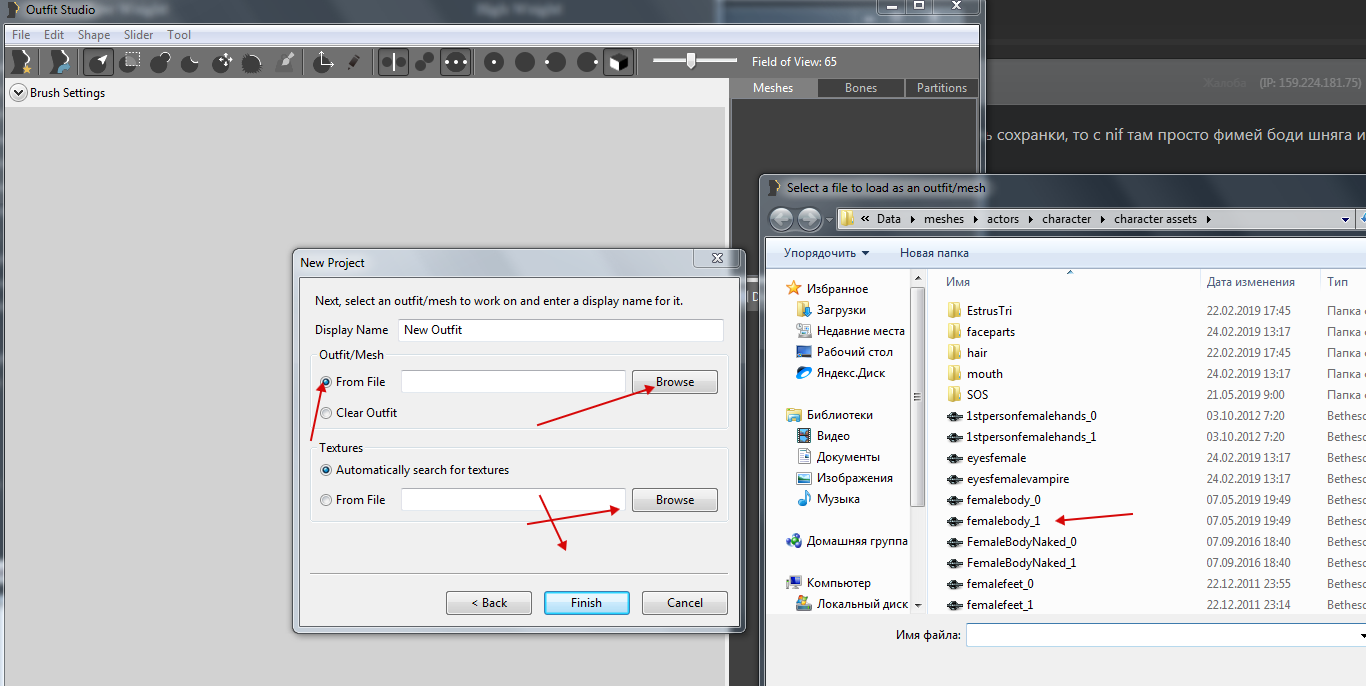The width and height of the screenshot is (1366, 686).
Task: Open the Упорядочить dropdown menu
Action: [x=826, y=253]
